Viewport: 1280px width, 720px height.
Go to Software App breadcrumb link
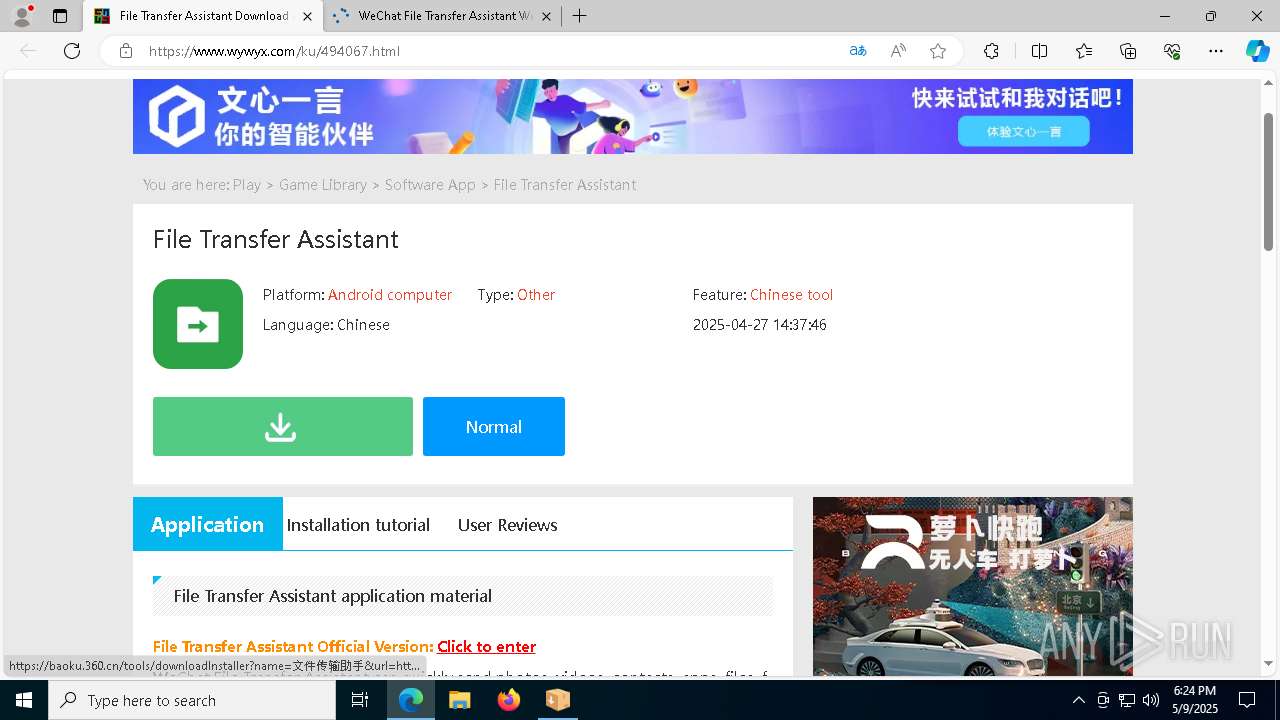[430, 185]
